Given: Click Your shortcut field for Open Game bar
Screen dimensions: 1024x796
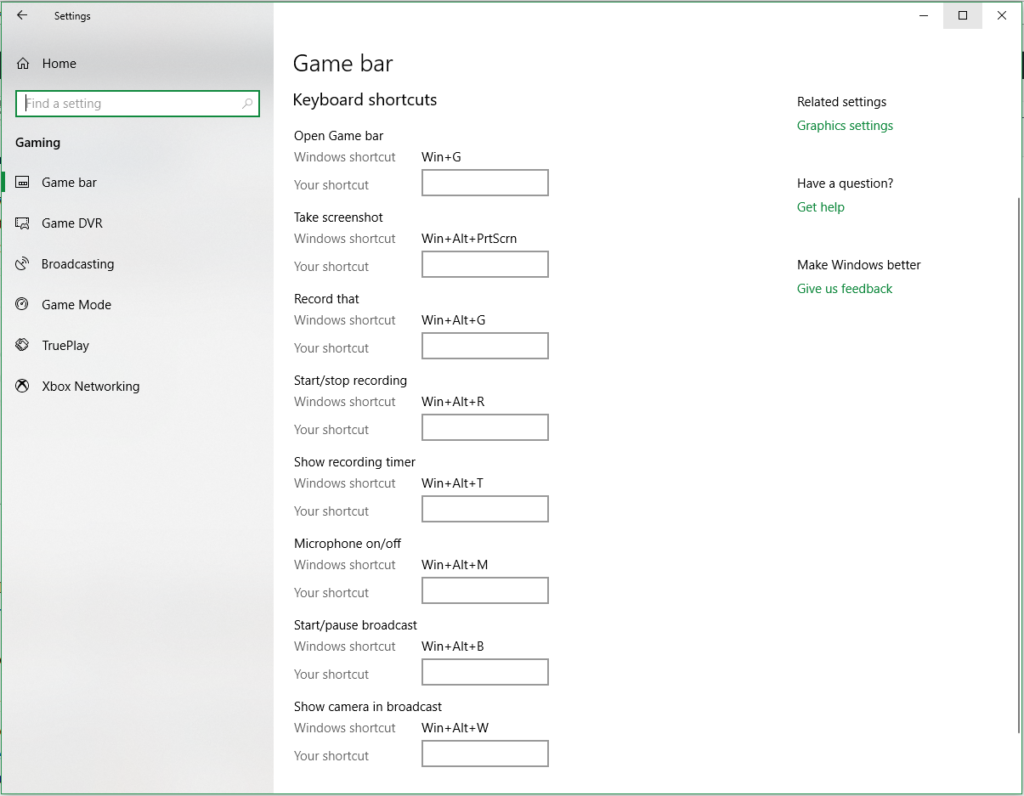Looking at the screenshot, I should click(x=485, y=183).
